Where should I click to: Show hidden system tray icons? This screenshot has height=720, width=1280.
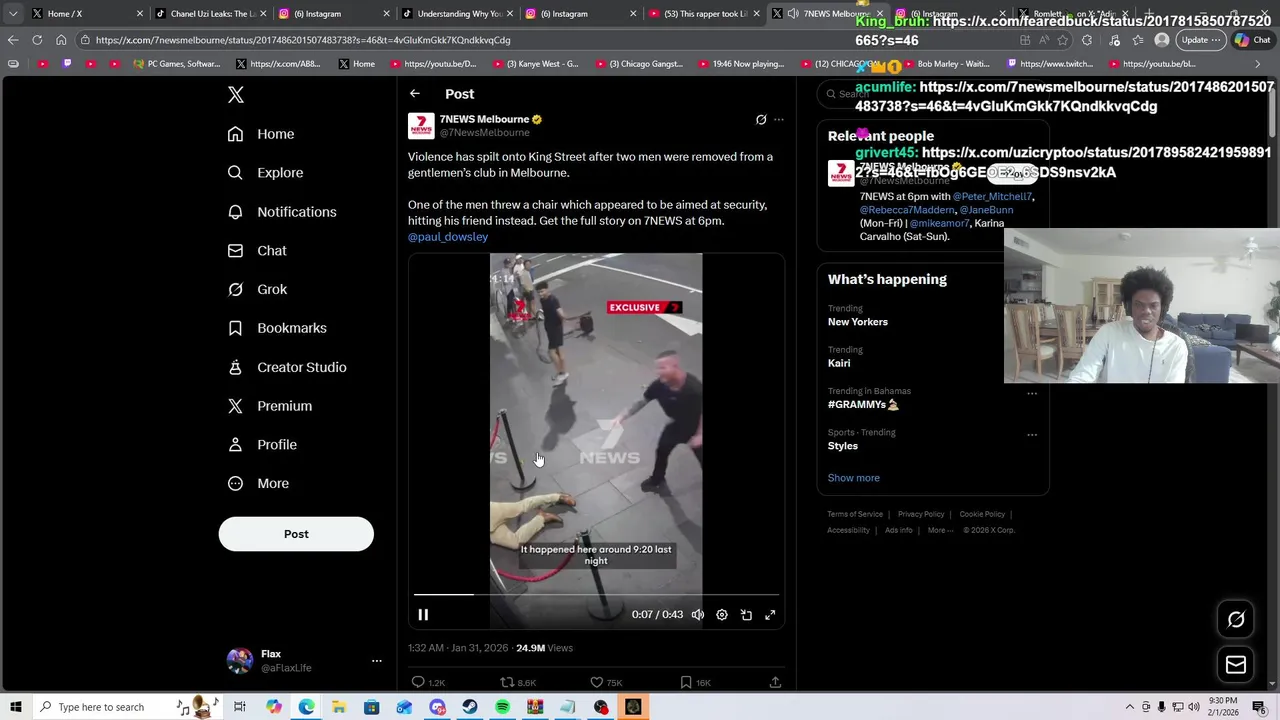coord(1130,707)
